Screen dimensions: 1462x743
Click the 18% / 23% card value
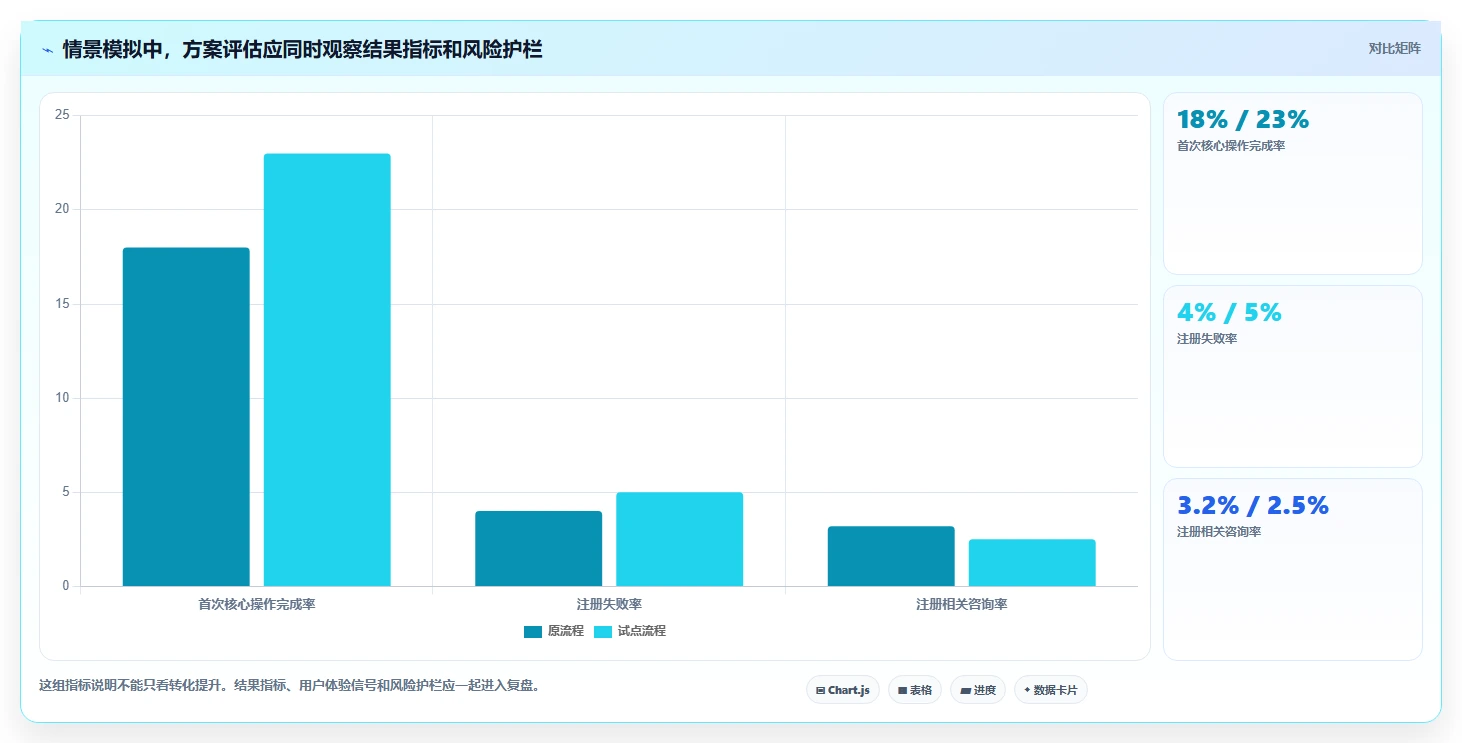1242,120
